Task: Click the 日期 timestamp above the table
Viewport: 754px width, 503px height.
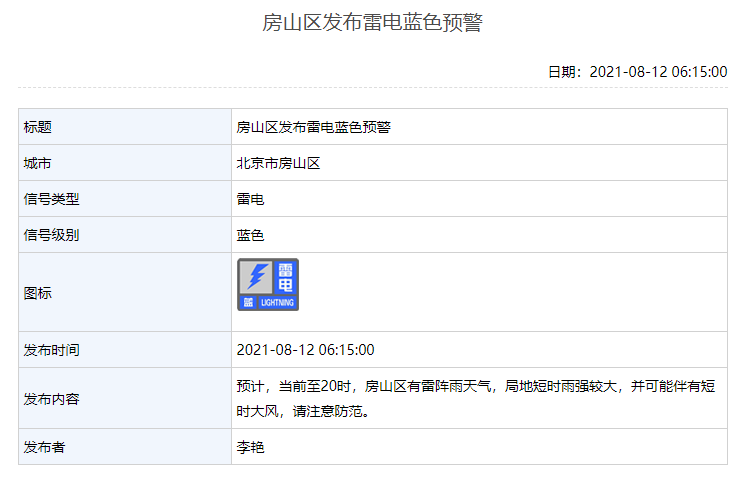Action: point(636,72)
